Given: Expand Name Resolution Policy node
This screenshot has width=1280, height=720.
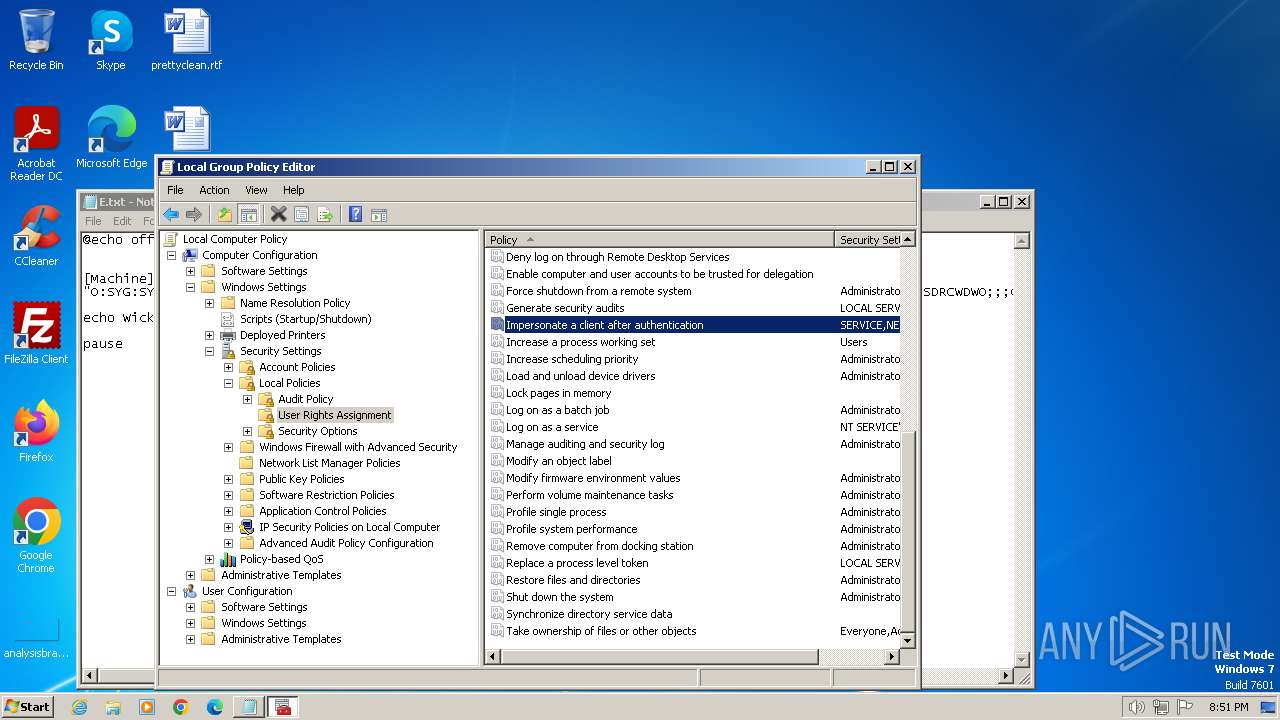Looking at the screenshot, I should point(209,303).
